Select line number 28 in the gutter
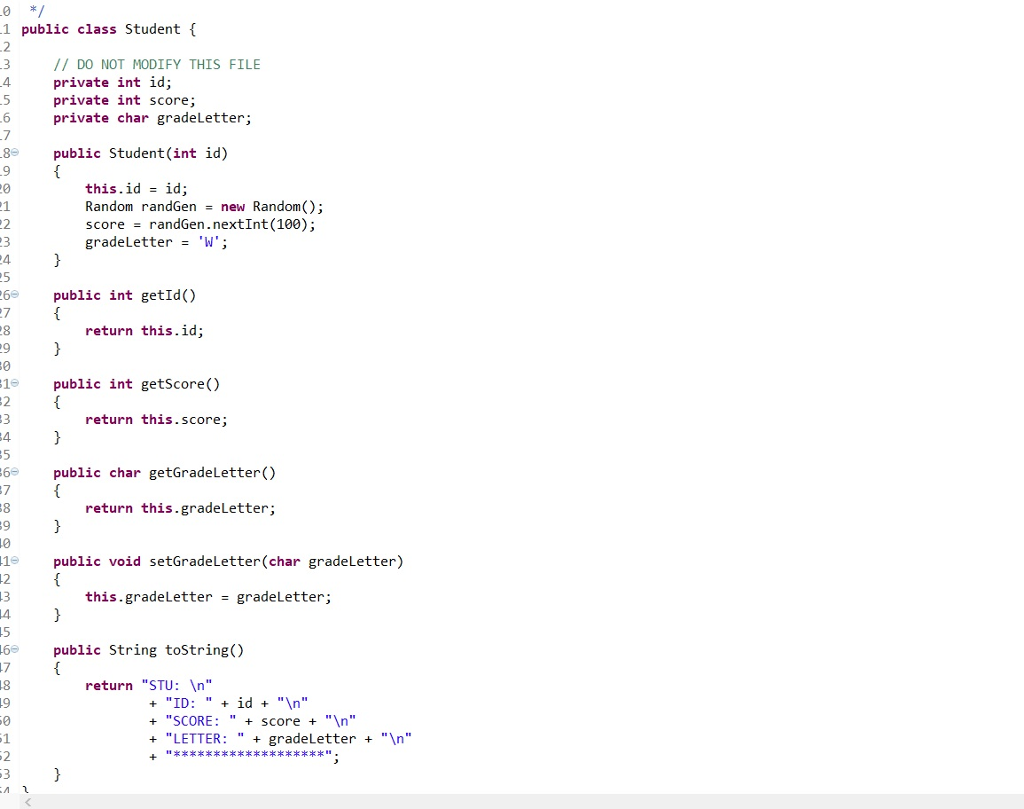The image size is (1024, 809). coord(8,331)
